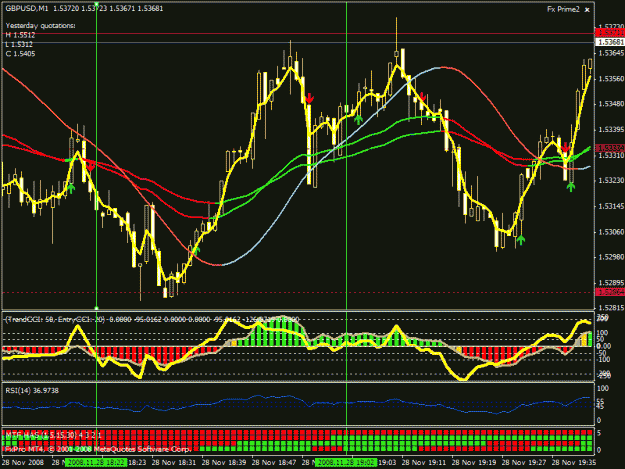Click the green buy arrow near the 18:37 price low
The height and width of the screenshot is (469, 625).
point(195,250)
